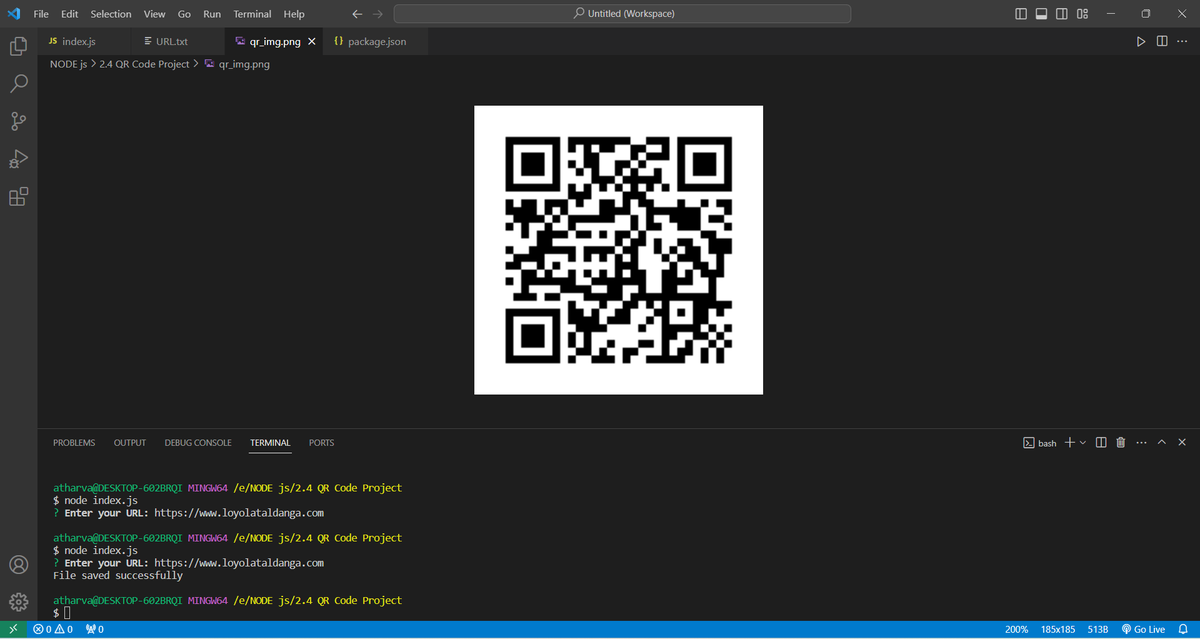This screenshot has width=1200, height=639.
Task: Open the Run and Debug icon
Action: pyautogui.click(x=17, y=159)
